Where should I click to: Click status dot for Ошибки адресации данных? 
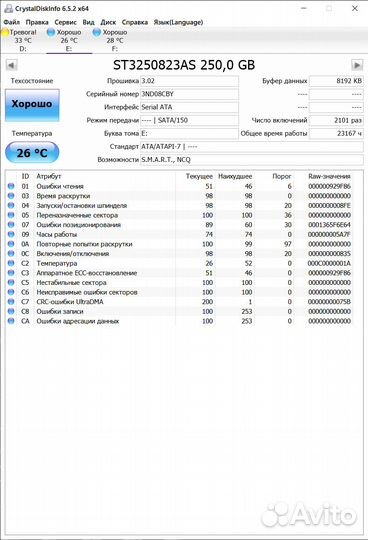pyautogui.click(x=11, y=321)
